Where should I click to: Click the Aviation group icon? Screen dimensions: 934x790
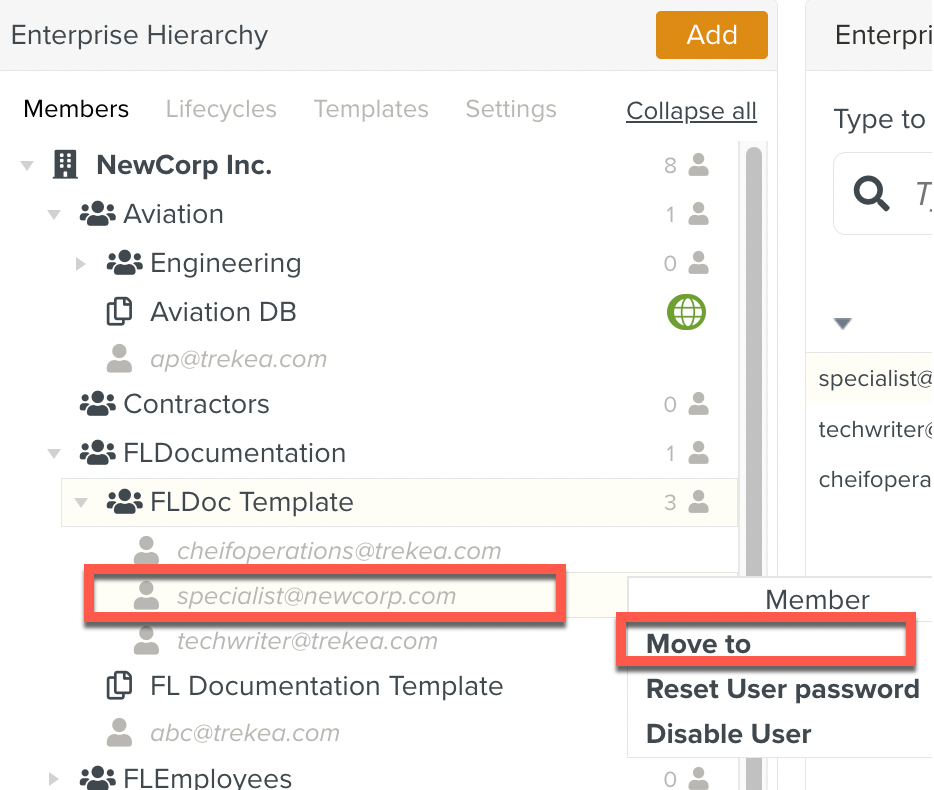pos(97,214)
